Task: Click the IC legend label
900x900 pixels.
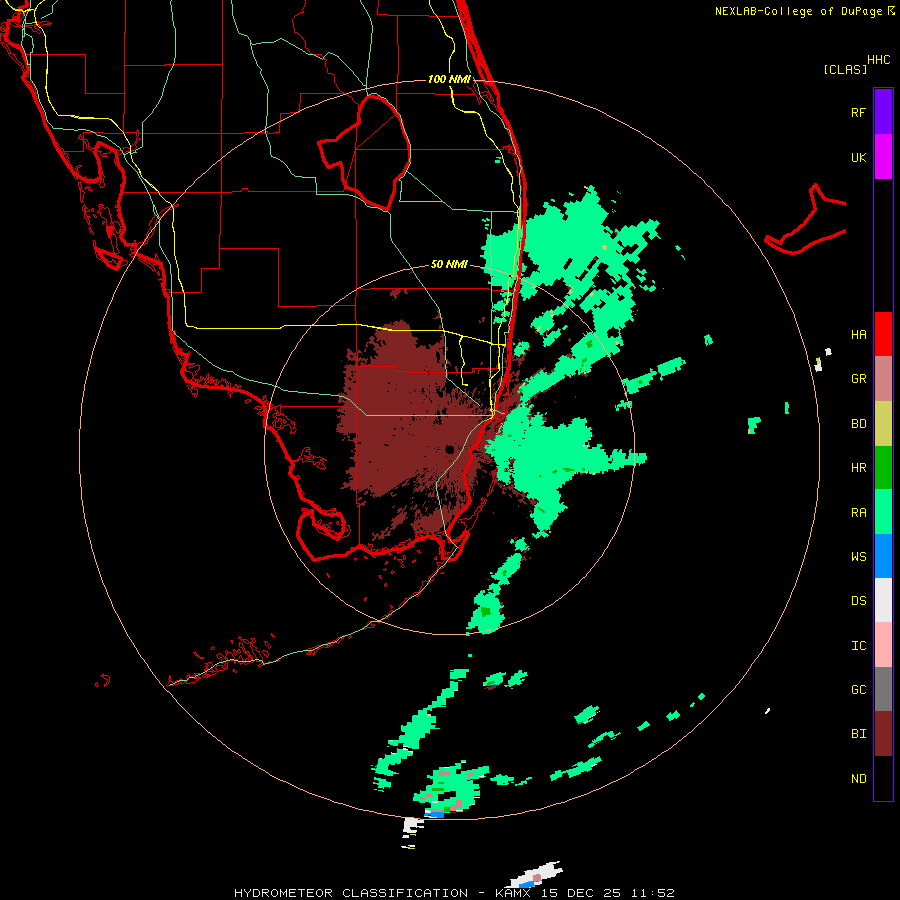Action: [x=858, y=646]
